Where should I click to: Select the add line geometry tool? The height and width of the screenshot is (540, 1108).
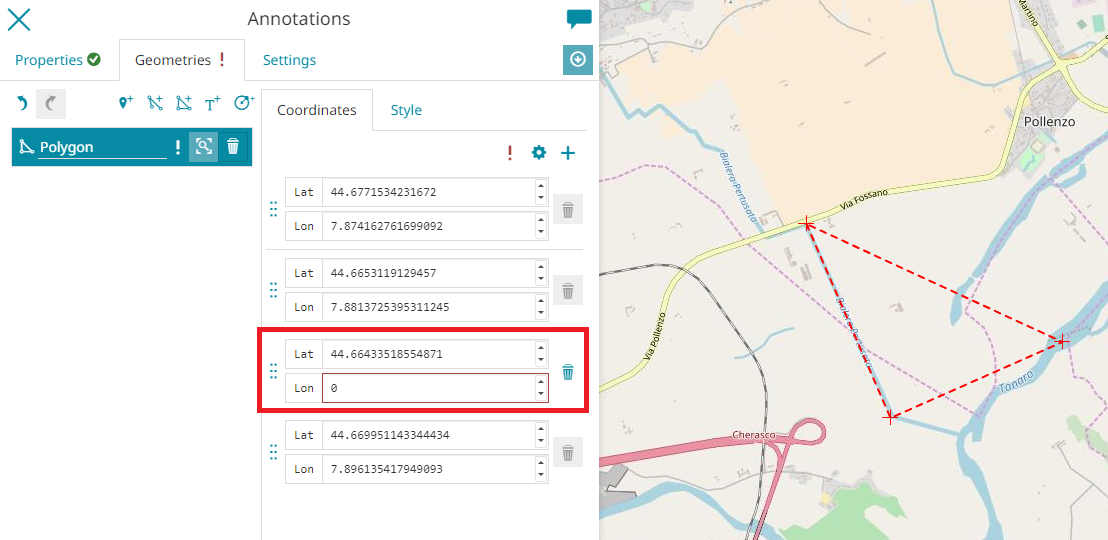[155, 102]
